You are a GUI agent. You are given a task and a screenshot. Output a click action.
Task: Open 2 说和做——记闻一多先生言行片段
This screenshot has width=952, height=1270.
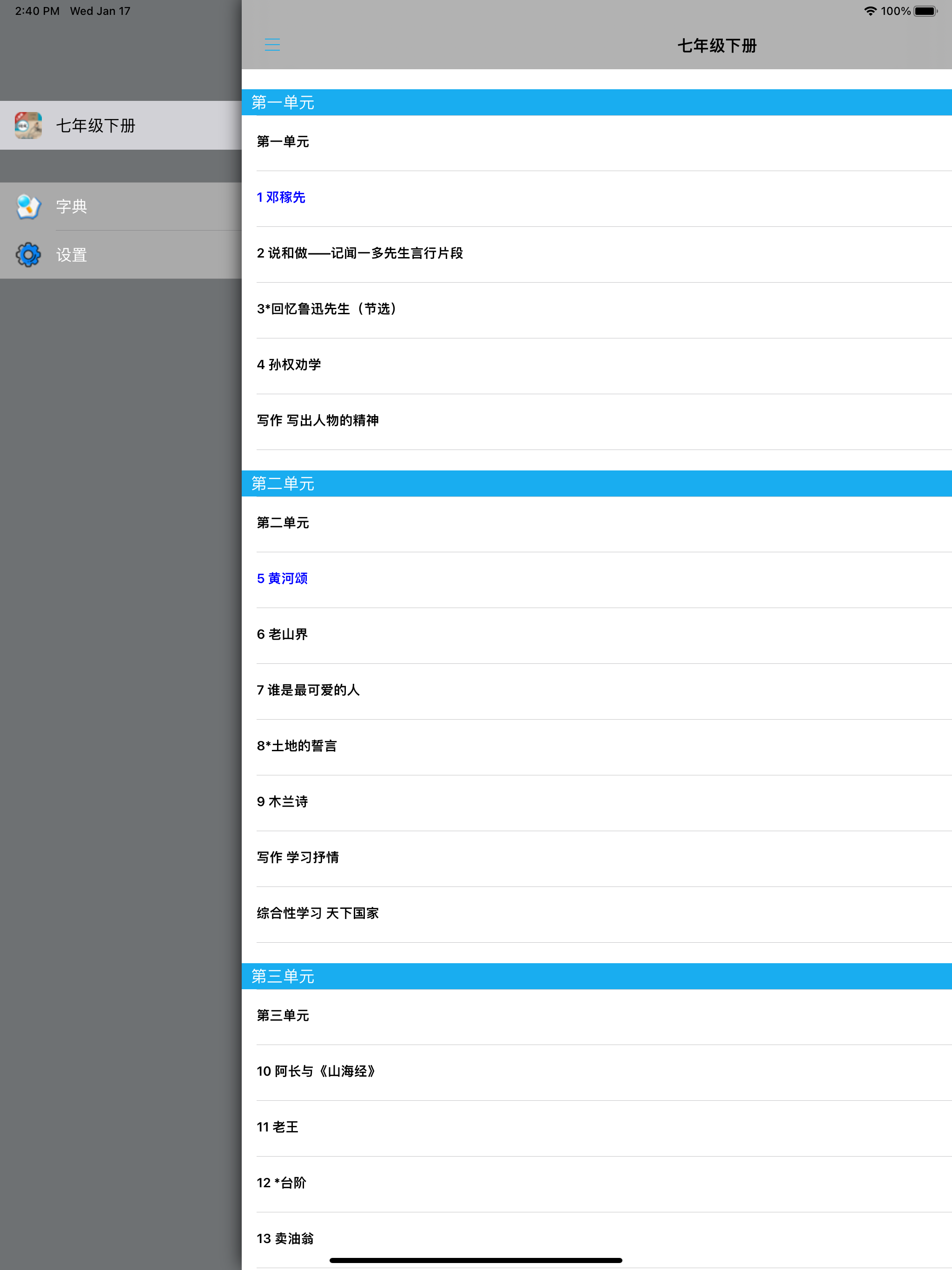coord(596,254)
